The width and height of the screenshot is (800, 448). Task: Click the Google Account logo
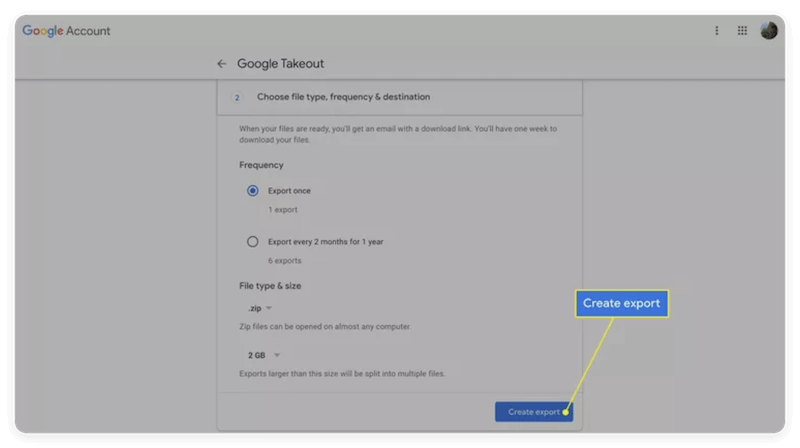point(66,31)
